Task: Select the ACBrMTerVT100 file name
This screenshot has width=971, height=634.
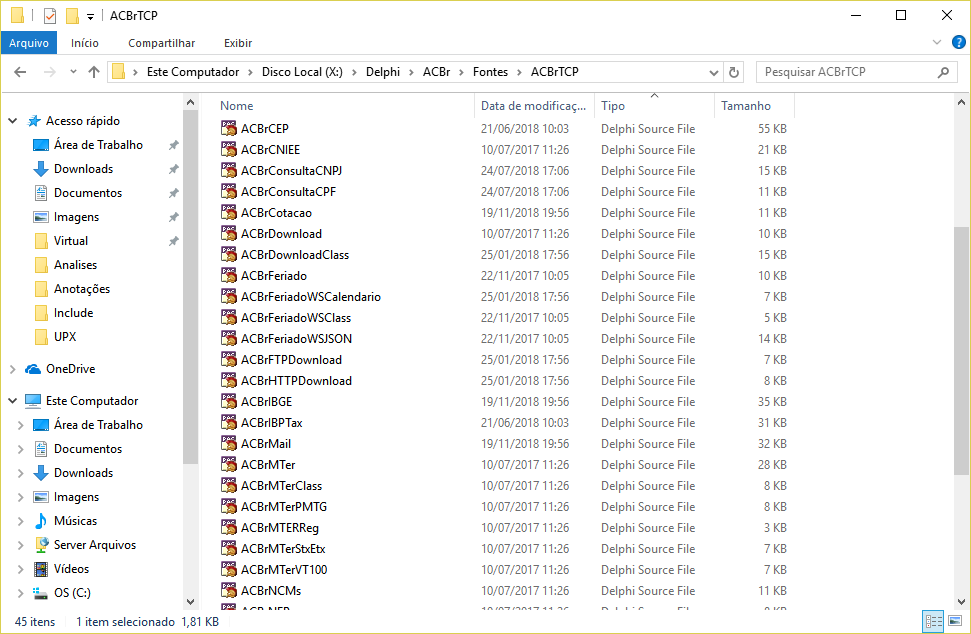Action: tap(284, 570)
